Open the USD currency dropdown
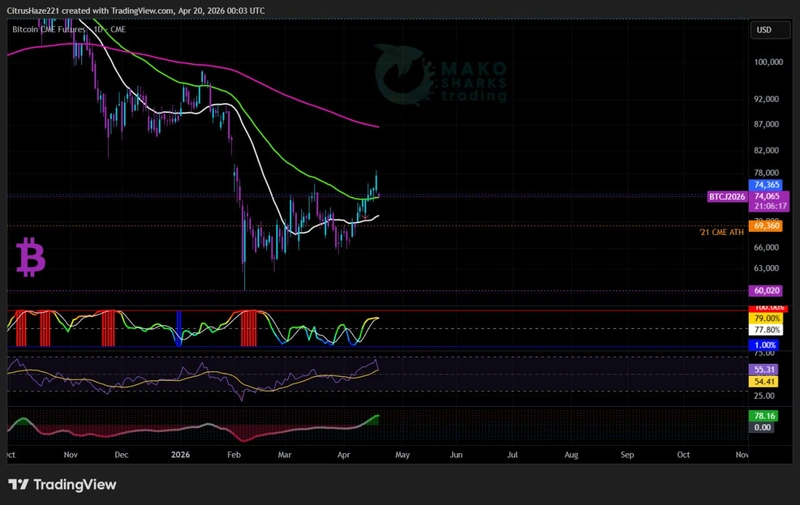This screenshot has width=800, height=505. tap(764, 30)
